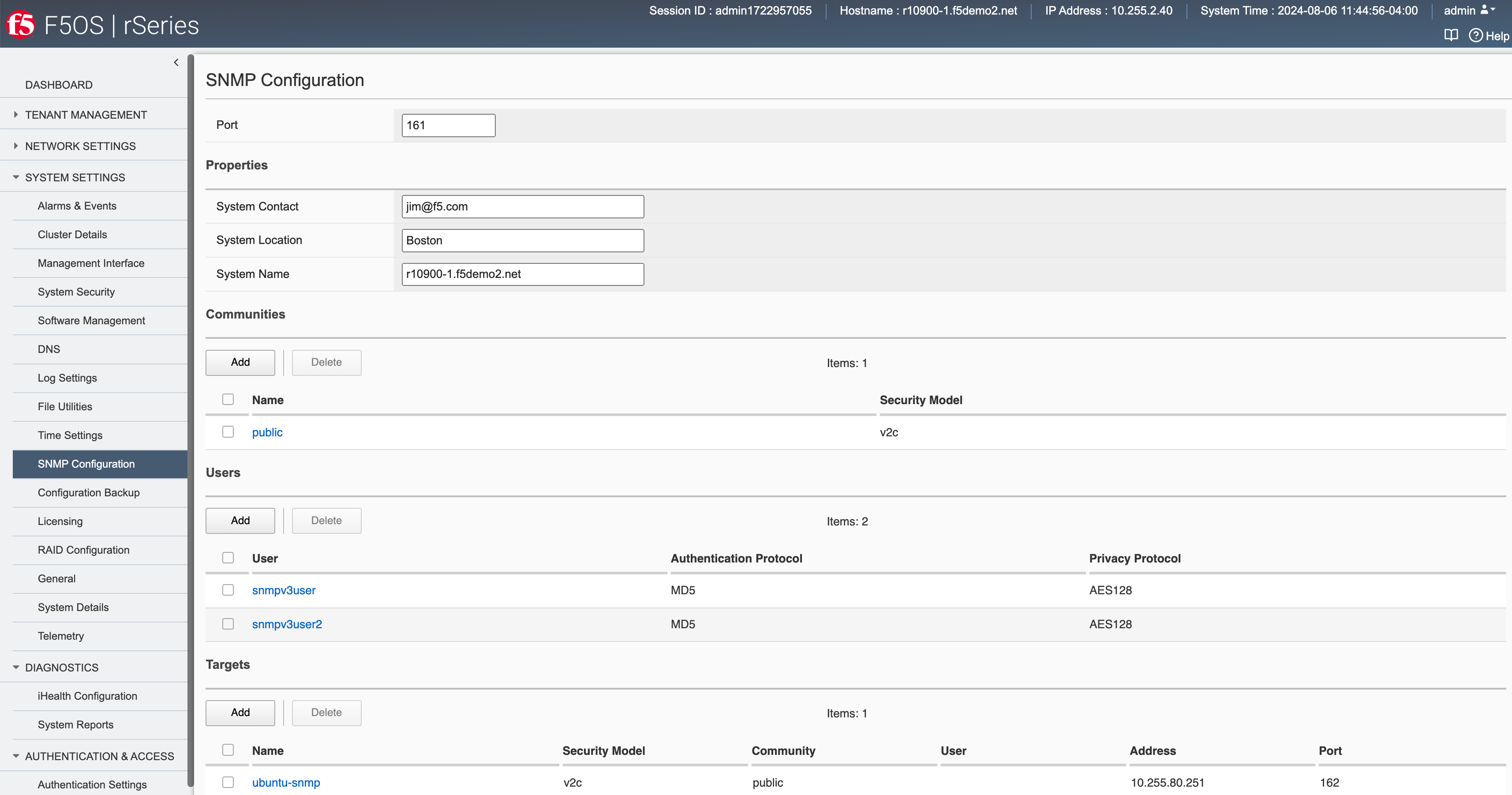
Task: Click the System Location field
Action: tap(522, 241)
